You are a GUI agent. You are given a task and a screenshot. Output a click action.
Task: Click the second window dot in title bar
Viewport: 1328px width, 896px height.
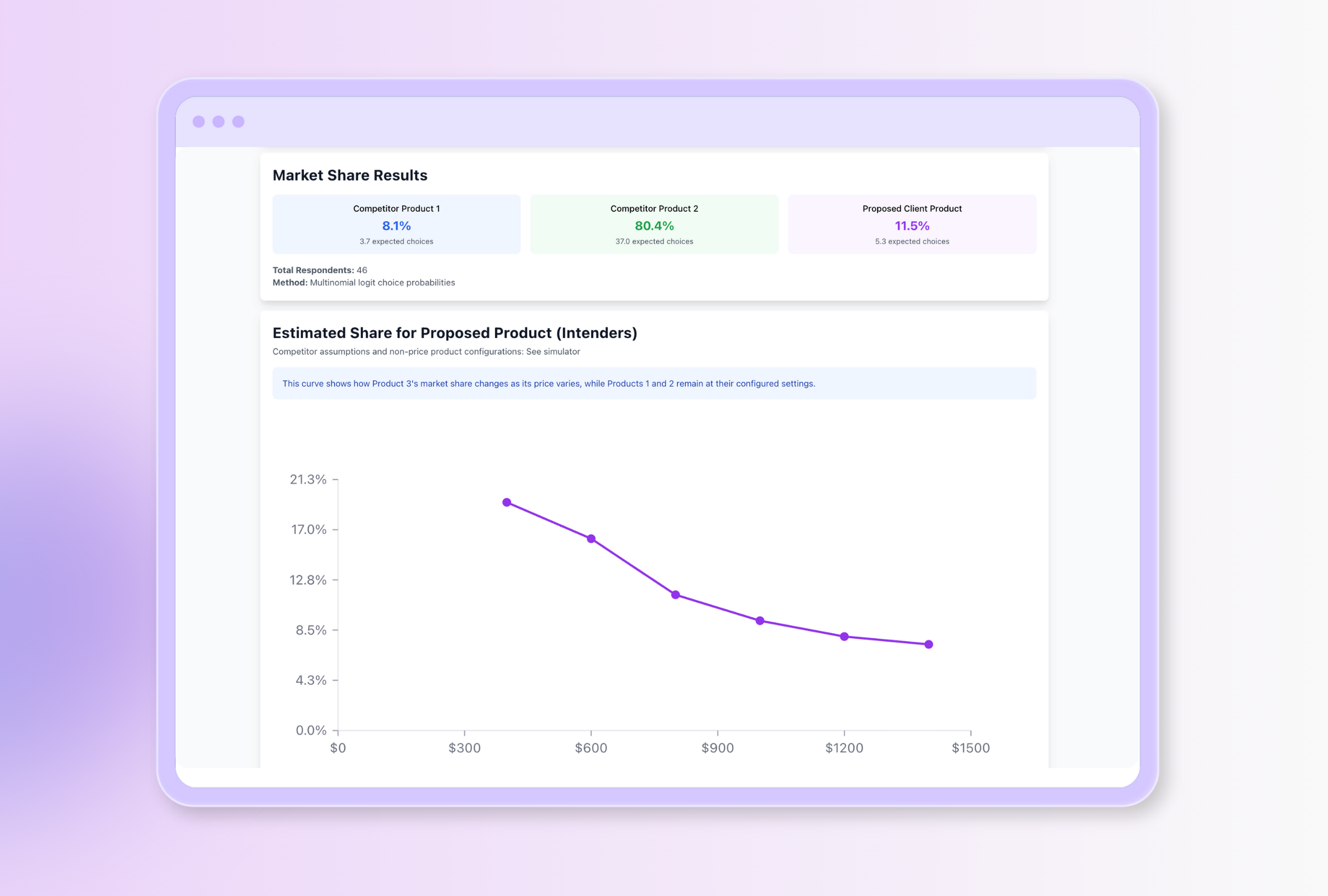pyautogui.click(x=218, y=122)
